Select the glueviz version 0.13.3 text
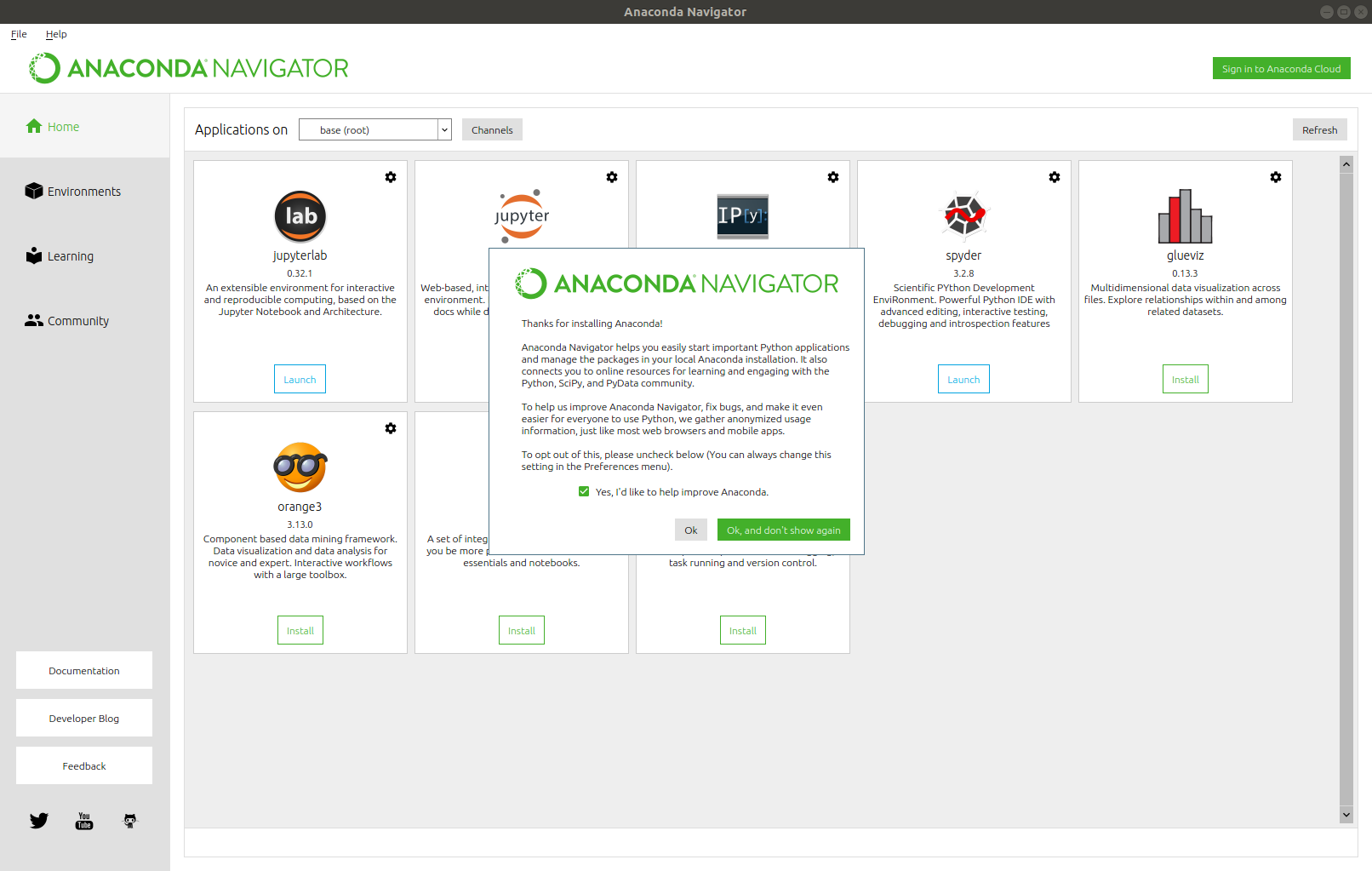The width and height of the screenshot is (1372, 871). (1185, 273)
